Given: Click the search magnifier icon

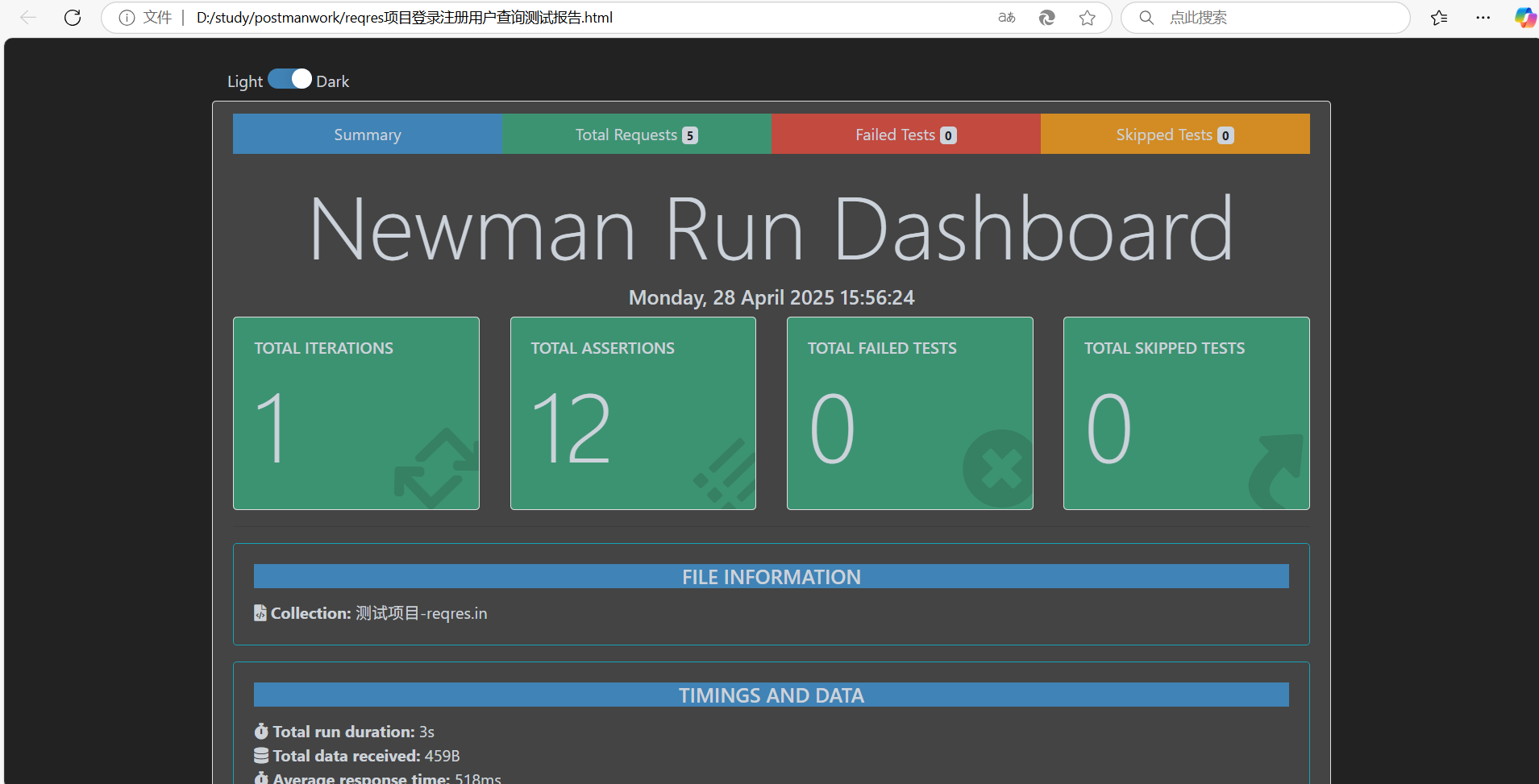Looking at the screenshot, I should coord(1146,18).
